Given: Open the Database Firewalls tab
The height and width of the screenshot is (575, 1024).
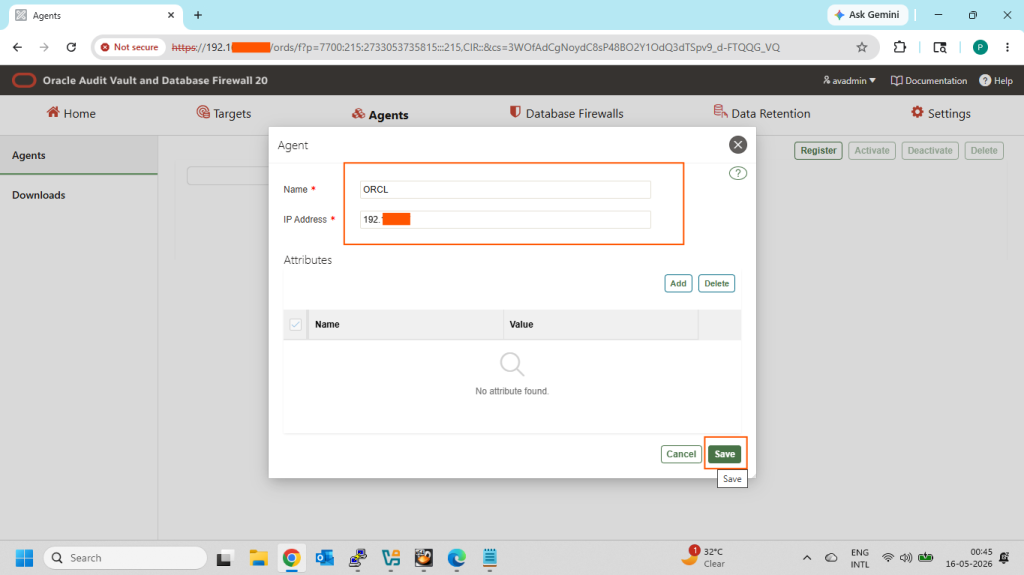Looking at the screenshot, I should click(x=566, y=114).
